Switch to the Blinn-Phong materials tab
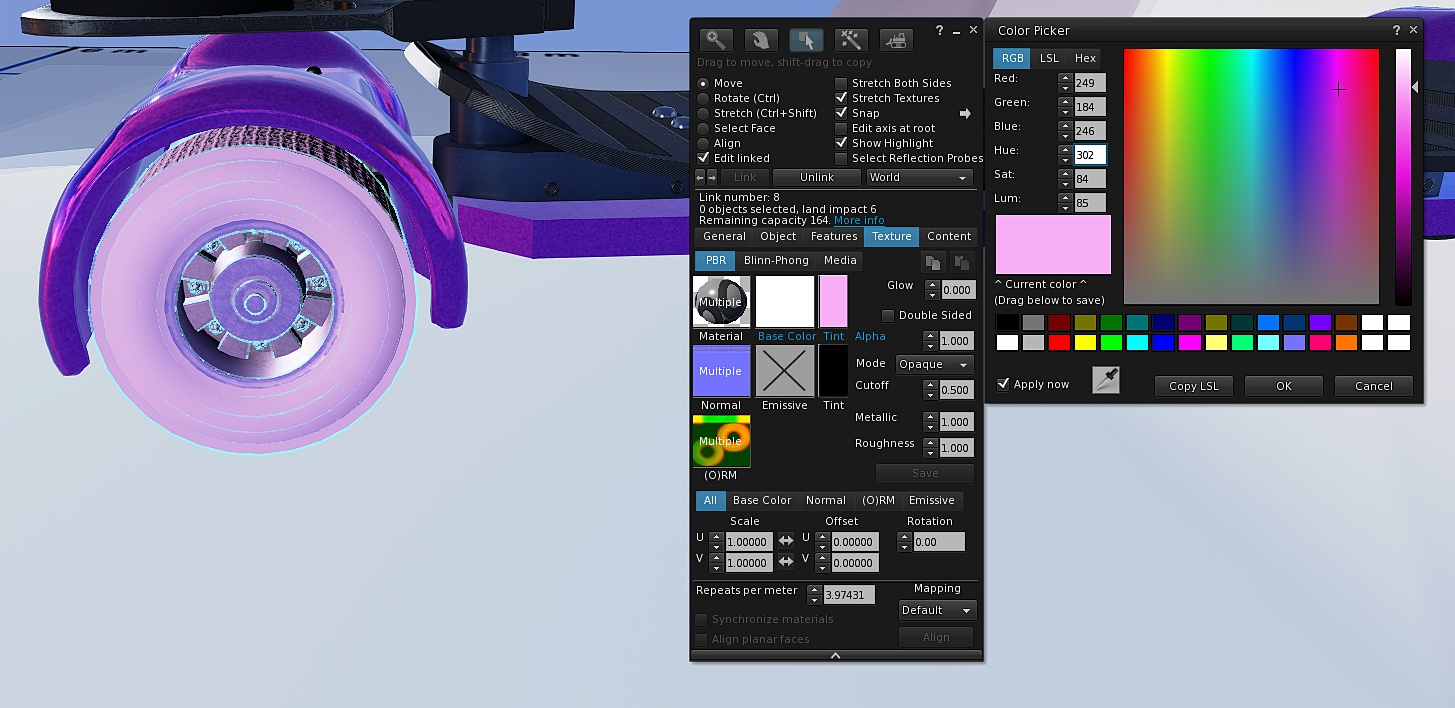 (x=775, y=261)
